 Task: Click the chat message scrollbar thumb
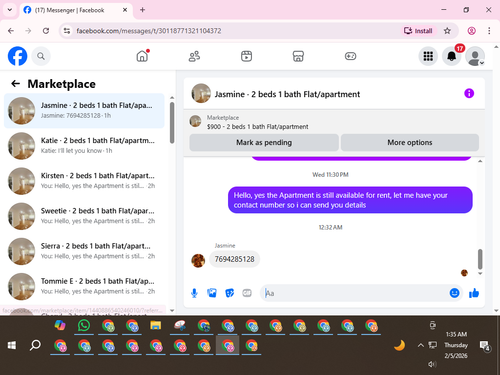pyautogui.click(x=480, y=259)
